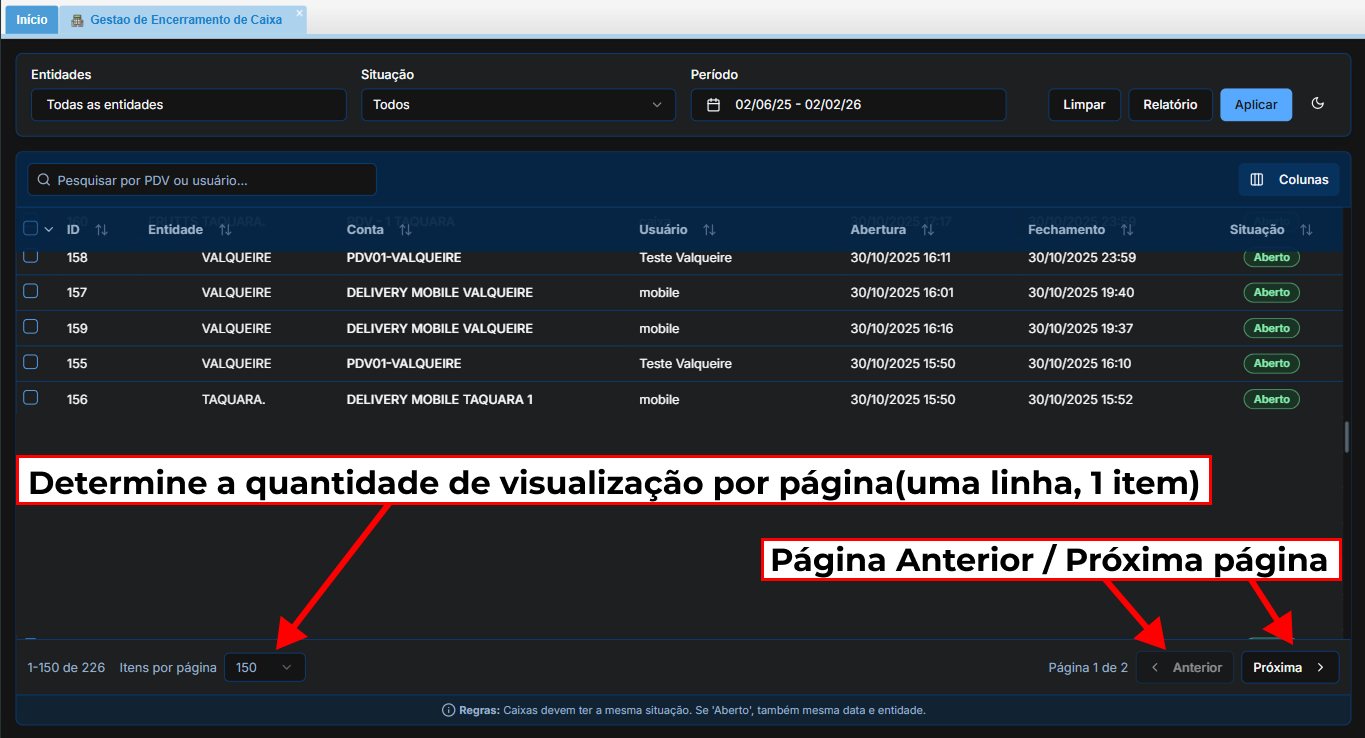Sort by Usuário column arrows
The height and width of the screenshot is (738, 1365).
pos(709,230)
